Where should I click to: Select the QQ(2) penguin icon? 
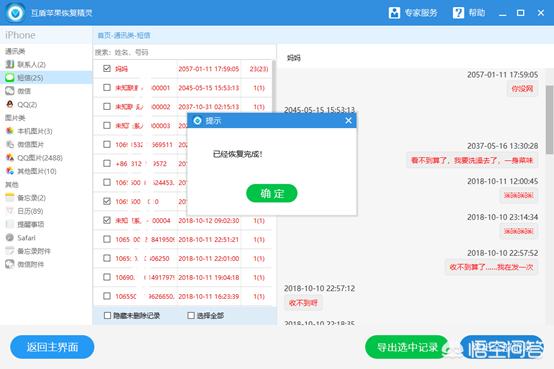pyautogui.click(x=10, y=104)
